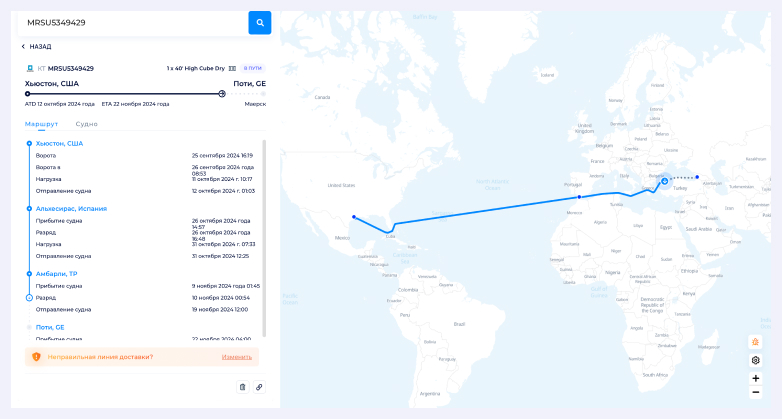This screenshot has width=782, height=419.
Task: Open the Судно tab
Action: point(87,124)
